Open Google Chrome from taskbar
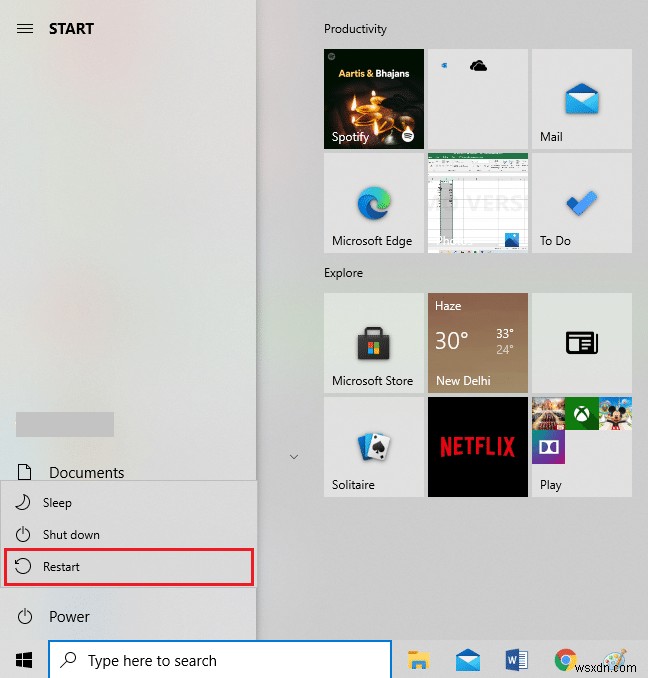This screenshot has height=678, width=648. [x=565, y=660]
